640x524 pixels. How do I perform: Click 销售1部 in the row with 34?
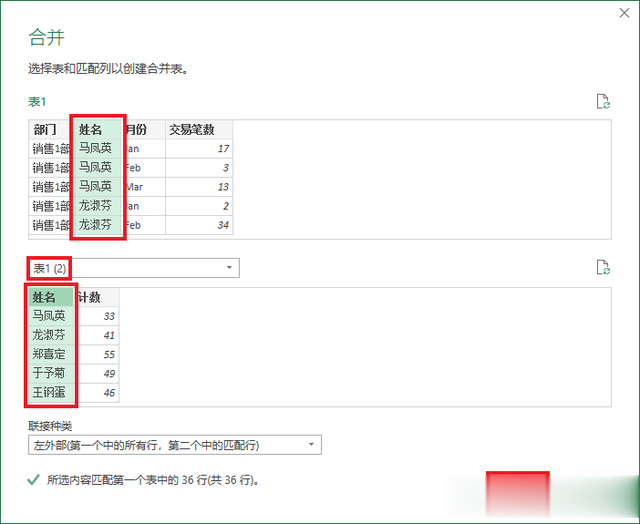tap(51, 225)
